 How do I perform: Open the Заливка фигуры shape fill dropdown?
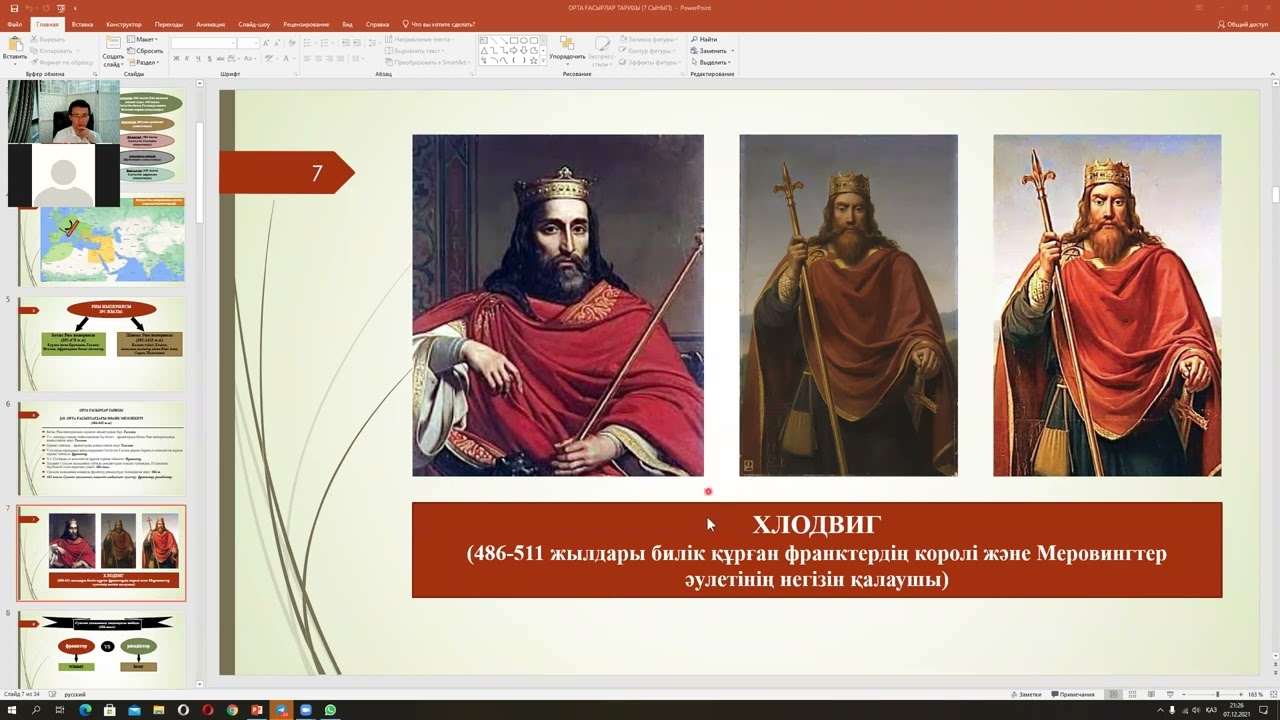[650, 39]
